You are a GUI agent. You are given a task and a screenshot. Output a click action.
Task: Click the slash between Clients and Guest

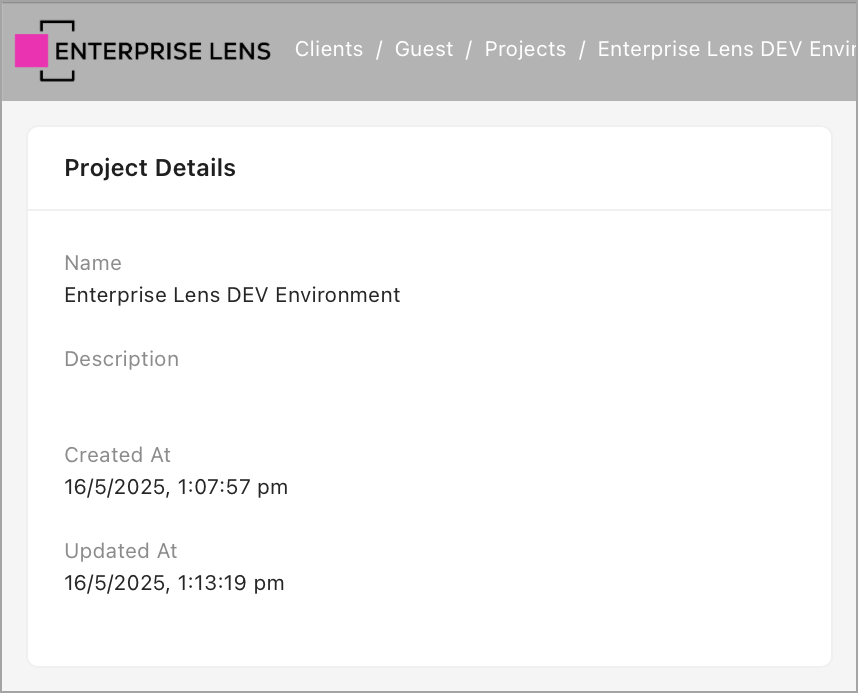379,49
